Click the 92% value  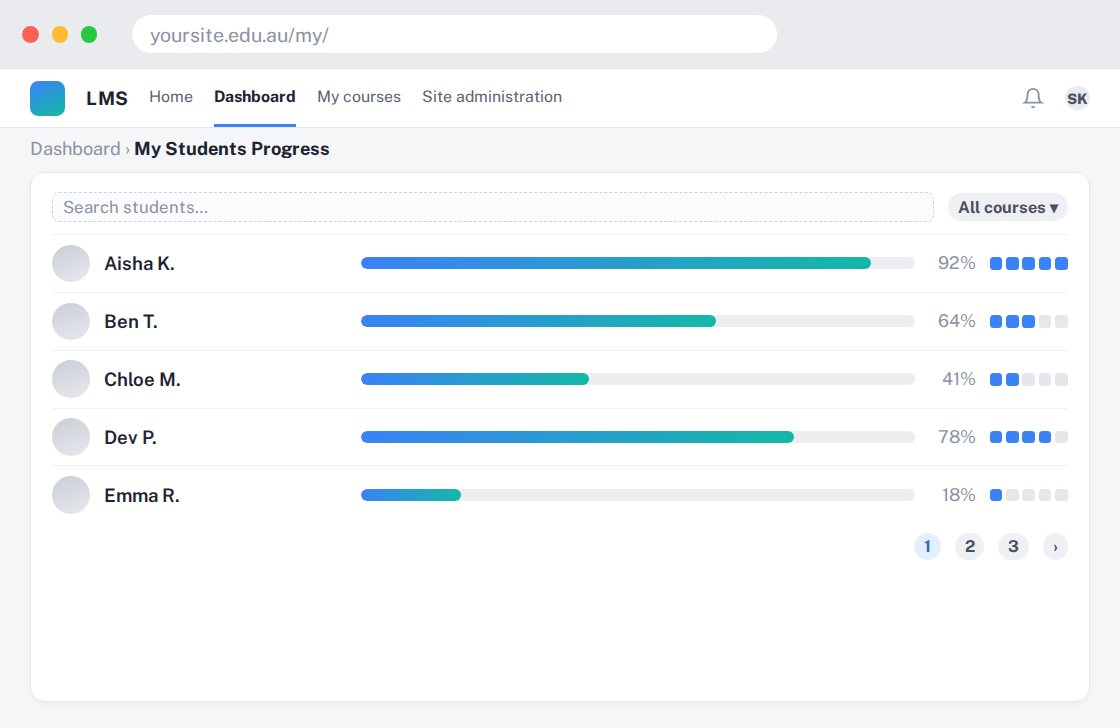(x=956, y=264)
